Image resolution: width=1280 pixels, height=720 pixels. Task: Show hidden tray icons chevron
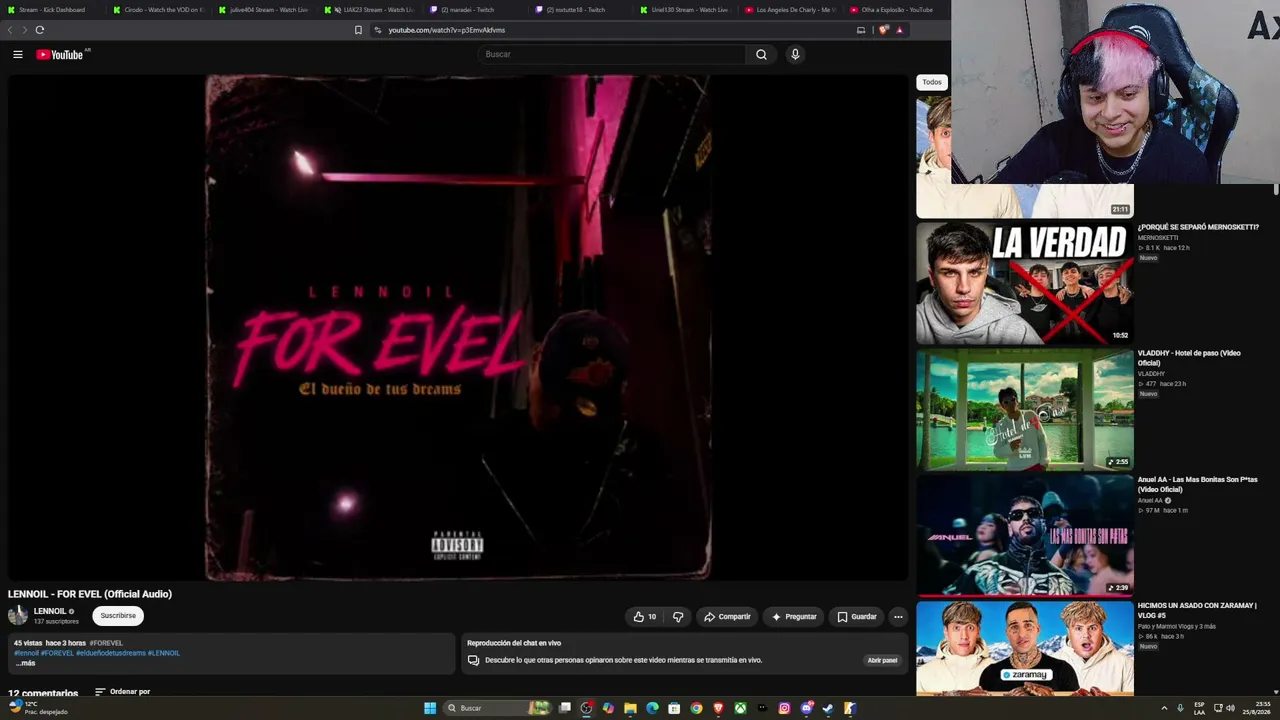(x=1164, y=708)
